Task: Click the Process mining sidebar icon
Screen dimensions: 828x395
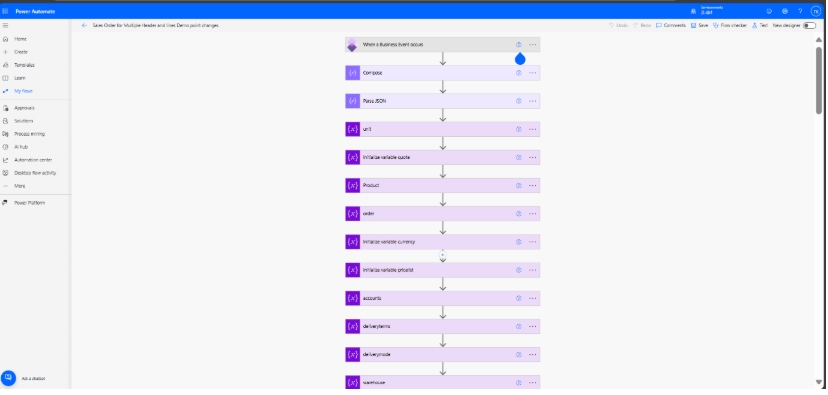Action: coord(6,134)
